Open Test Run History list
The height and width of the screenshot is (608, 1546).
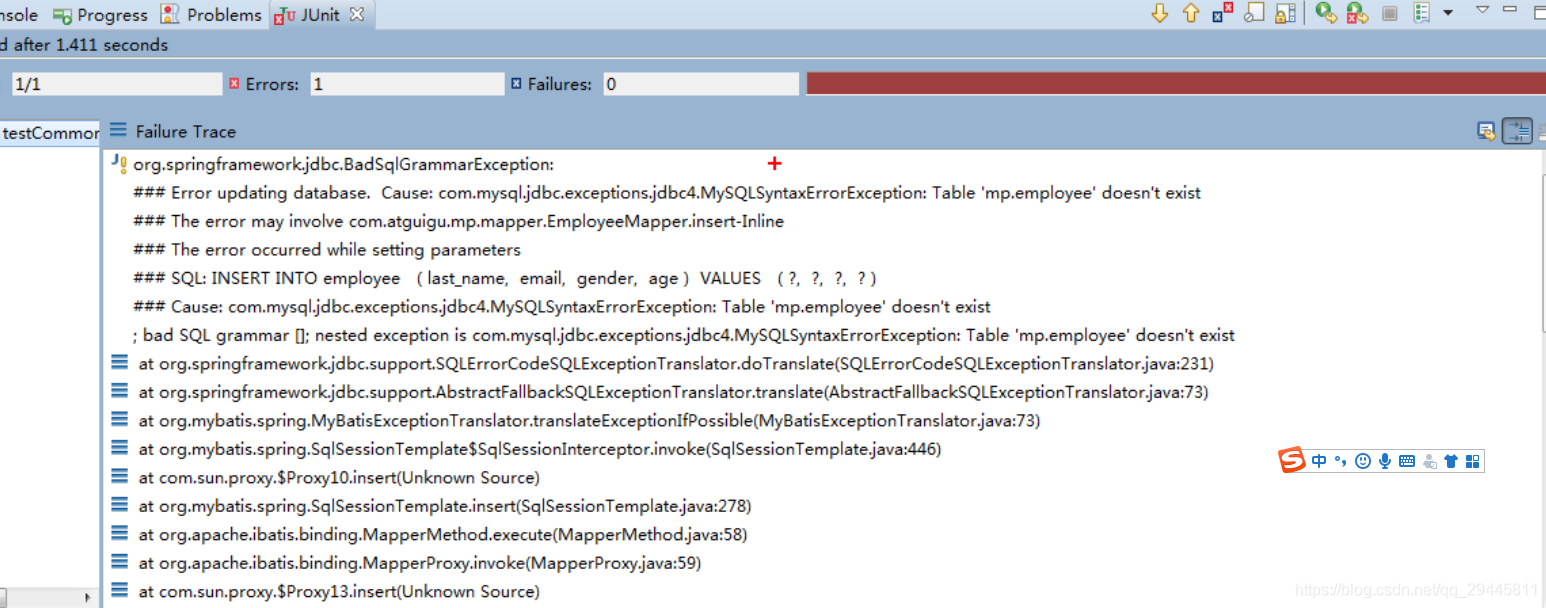click(1422, 13)
